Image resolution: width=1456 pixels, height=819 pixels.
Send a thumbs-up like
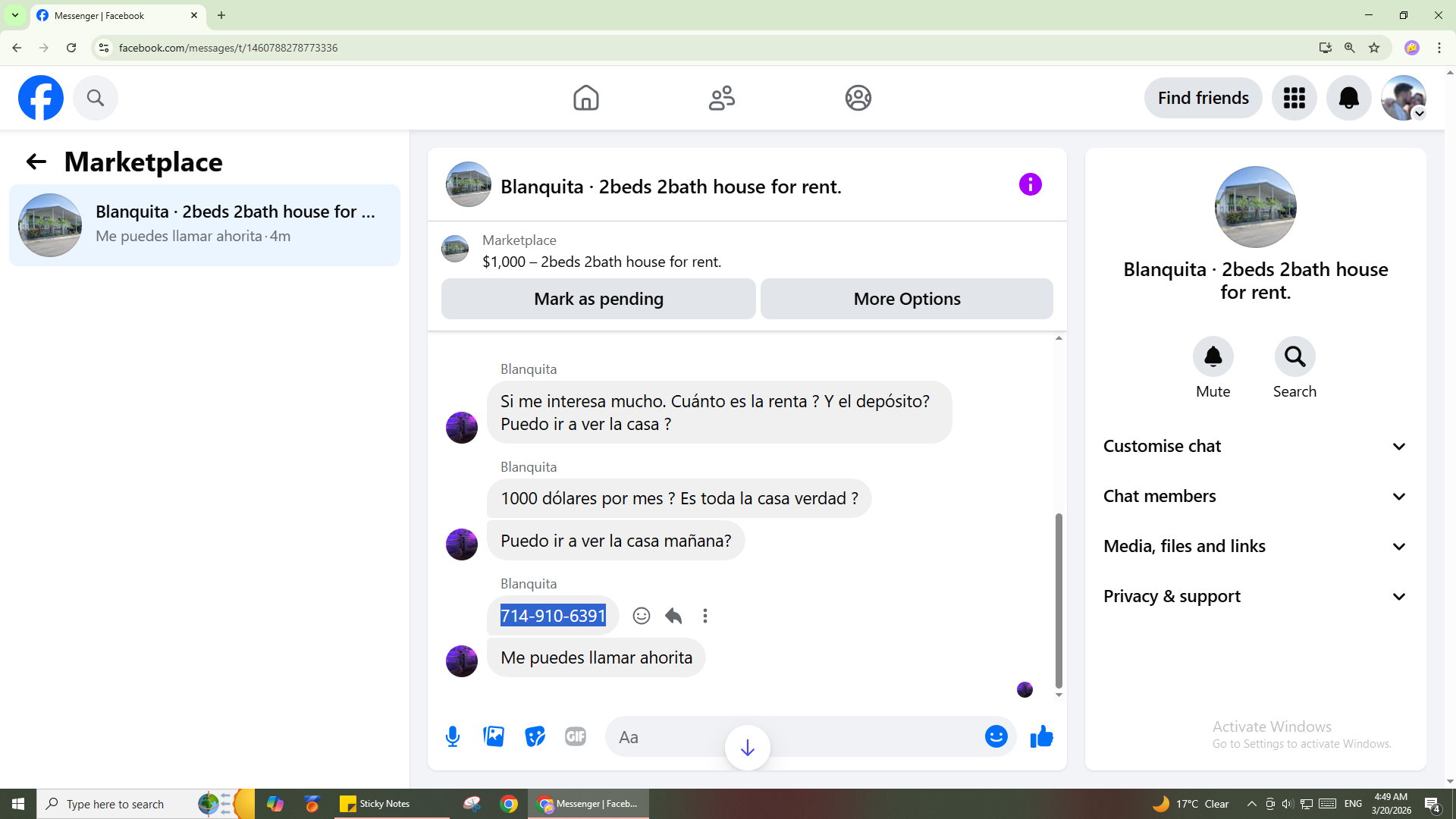click(1041, 736)
